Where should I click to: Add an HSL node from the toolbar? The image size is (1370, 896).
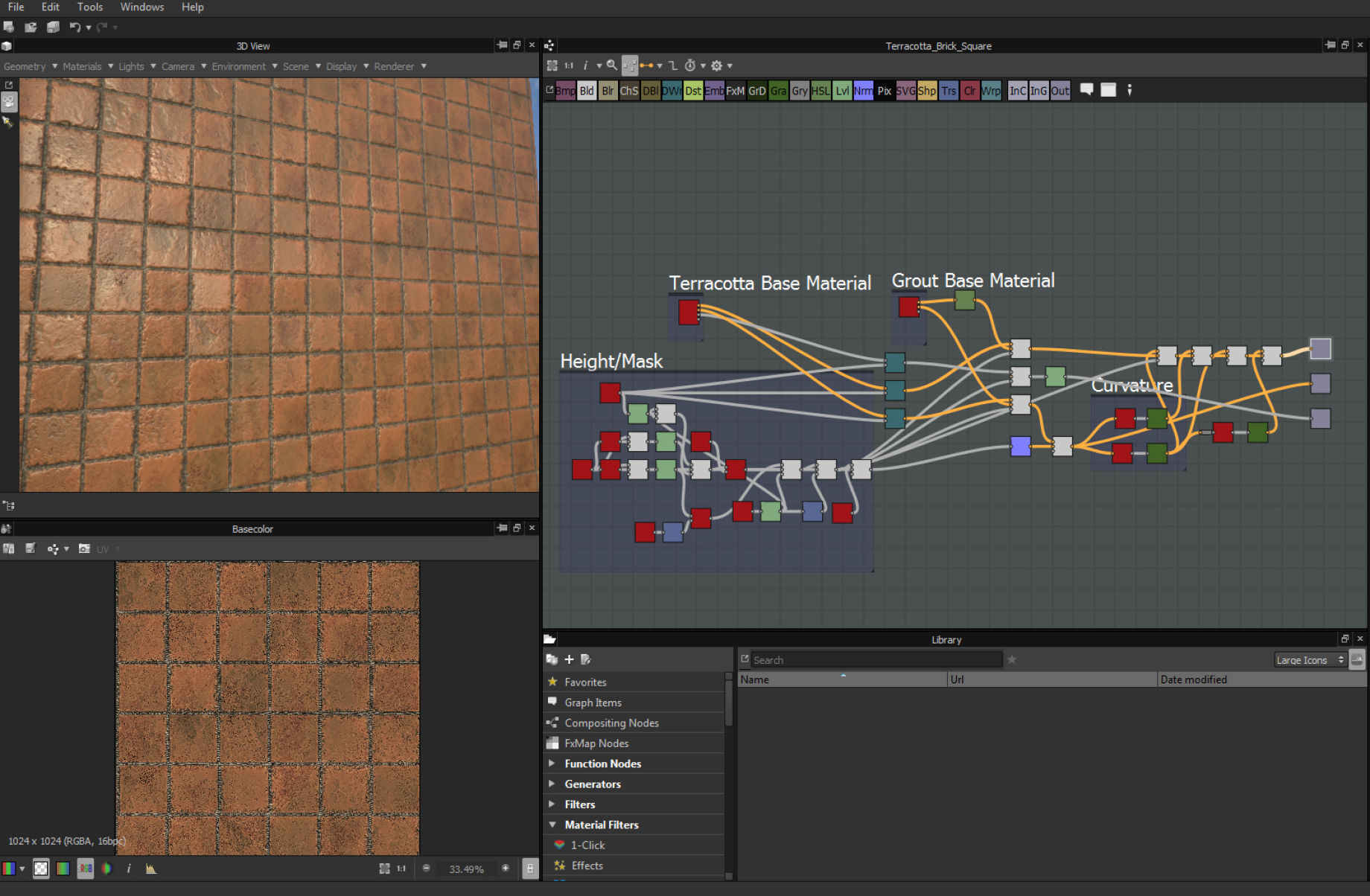pos(821,91)
